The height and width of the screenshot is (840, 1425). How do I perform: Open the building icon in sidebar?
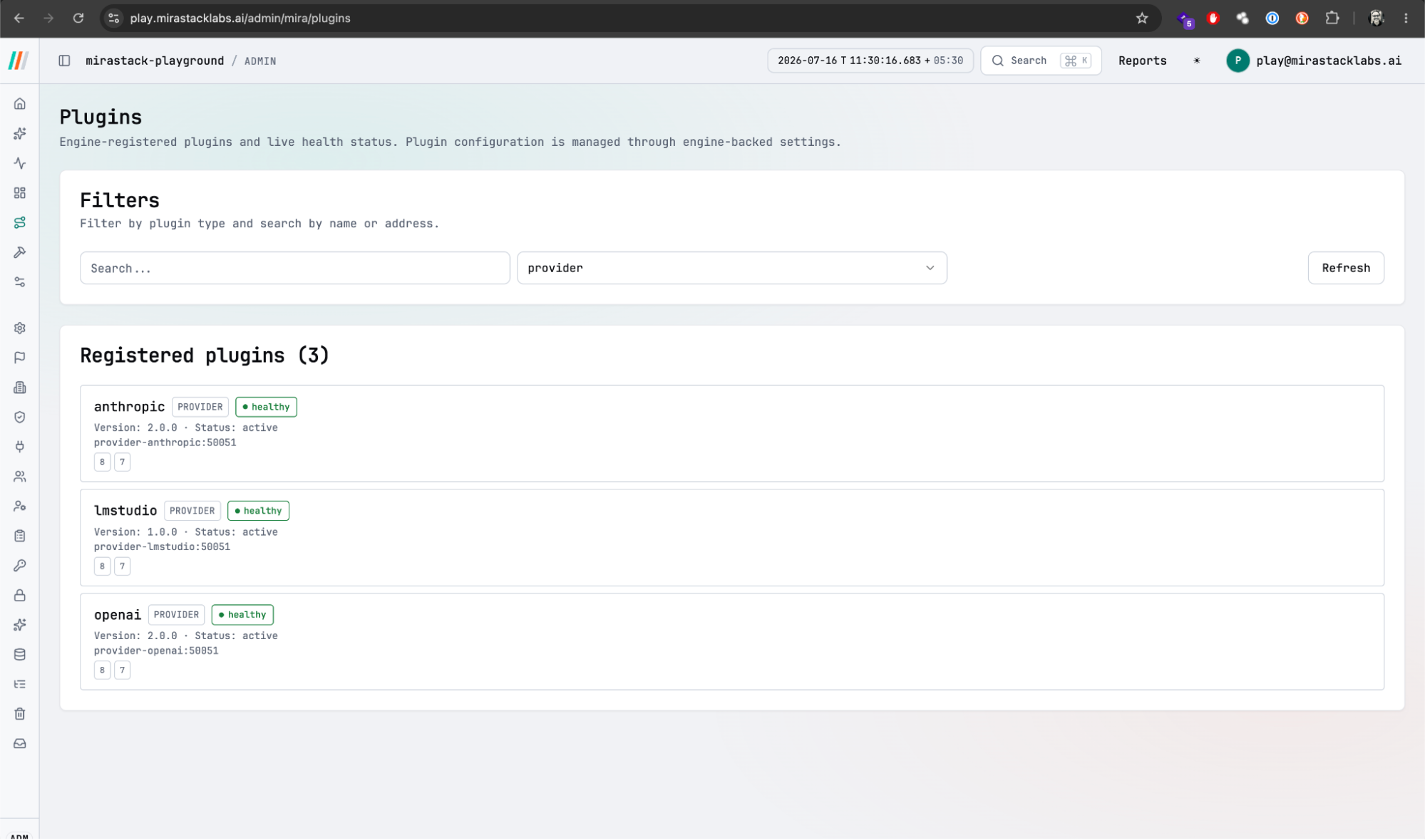click(x=20, y=388)
